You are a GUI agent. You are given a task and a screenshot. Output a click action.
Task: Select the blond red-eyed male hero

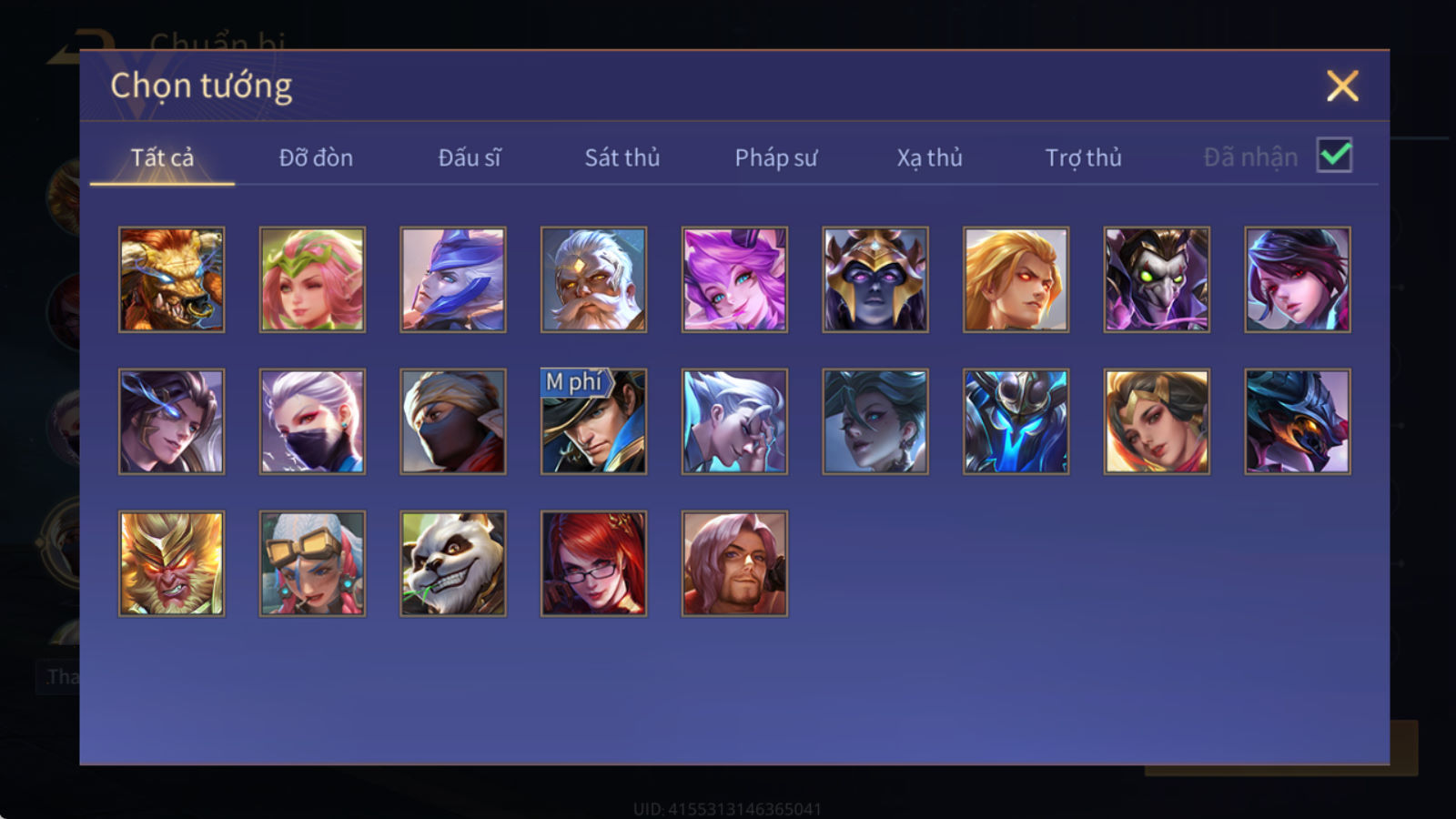pyautogui.click(x=1016, y=279)
